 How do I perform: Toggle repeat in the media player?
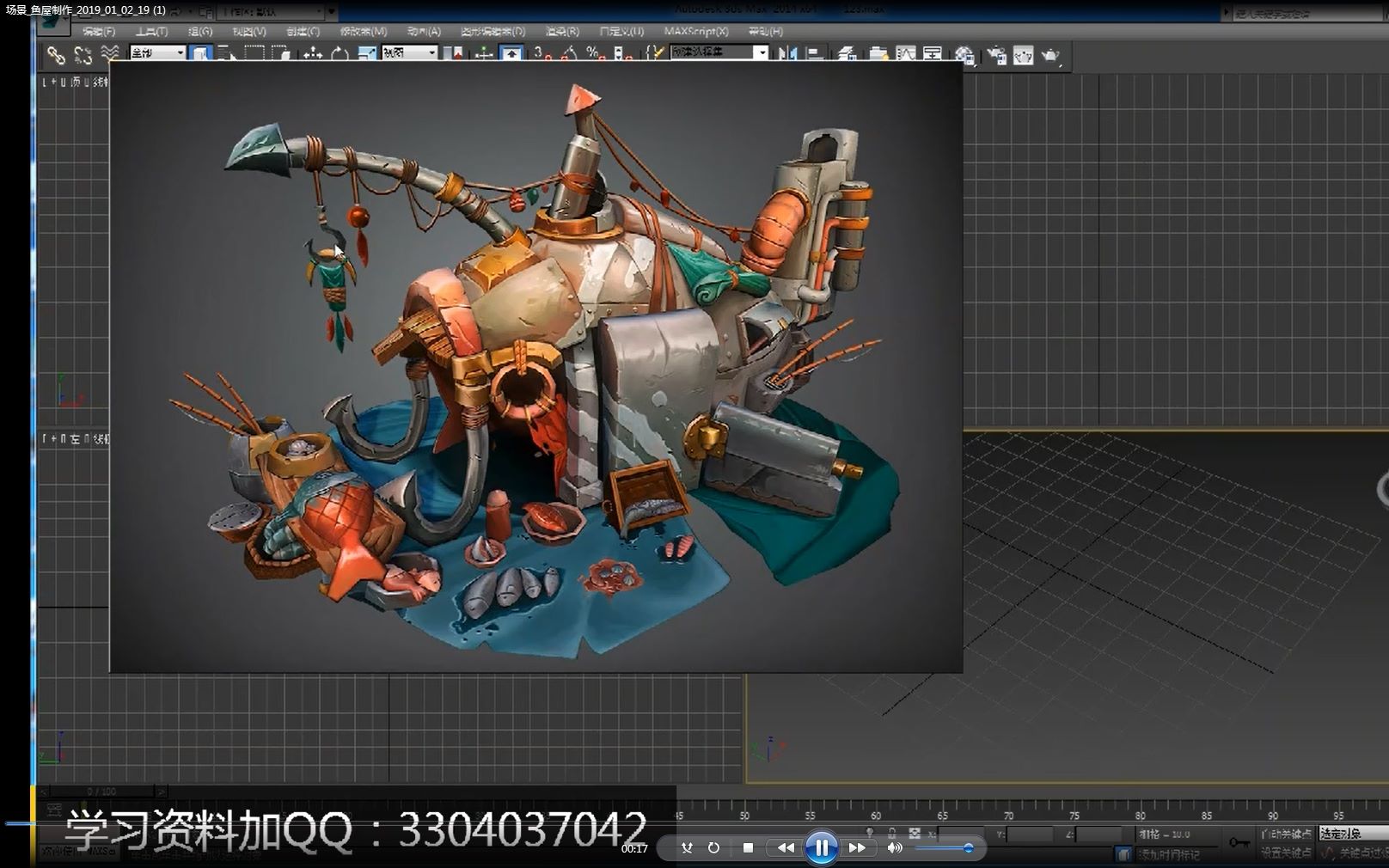(x=713, y=847)
